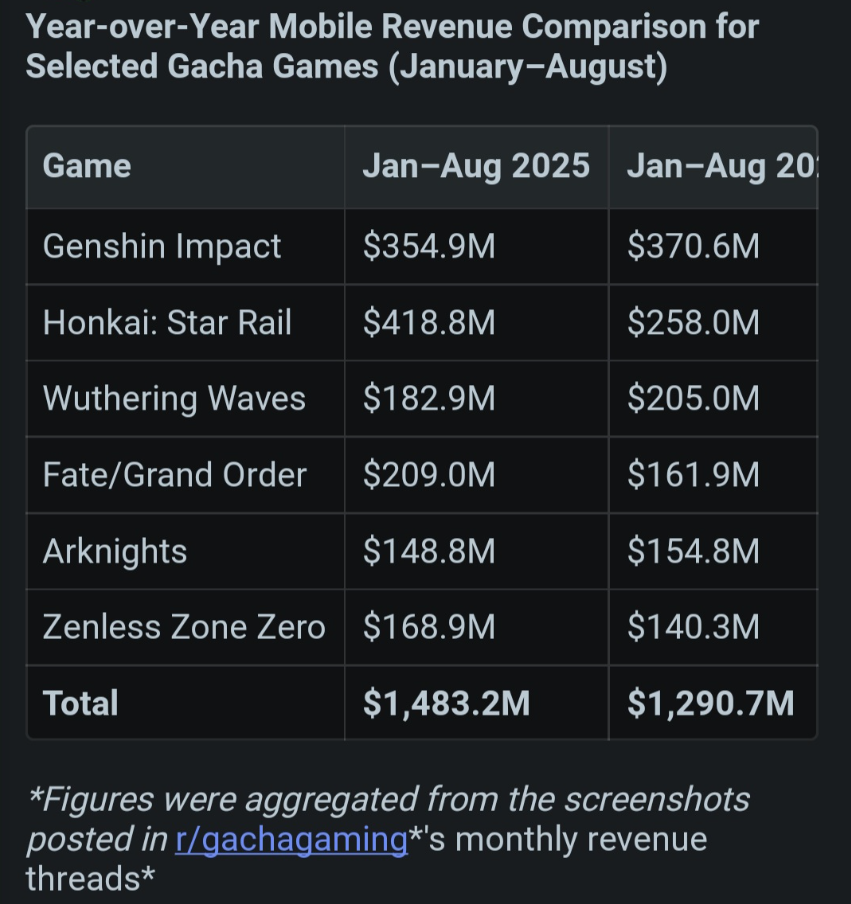The image size is (851, 904).
Task: Select the $354.9M revenue value
Action: click(429, 246)
